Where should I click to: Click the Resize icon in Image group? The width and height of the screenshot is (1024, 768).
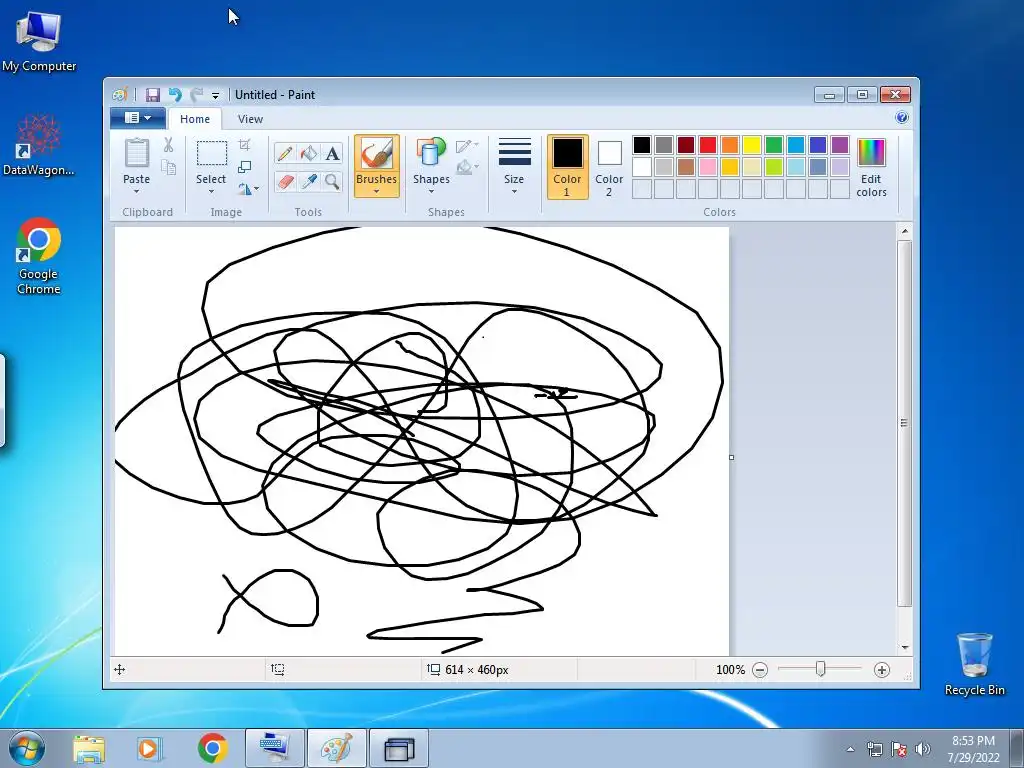point(245,167)
